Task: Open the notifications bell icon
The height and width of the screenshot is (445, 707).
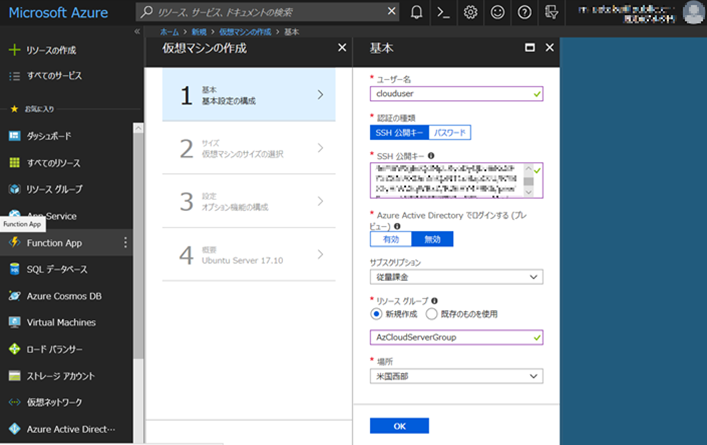Action: 417,12
